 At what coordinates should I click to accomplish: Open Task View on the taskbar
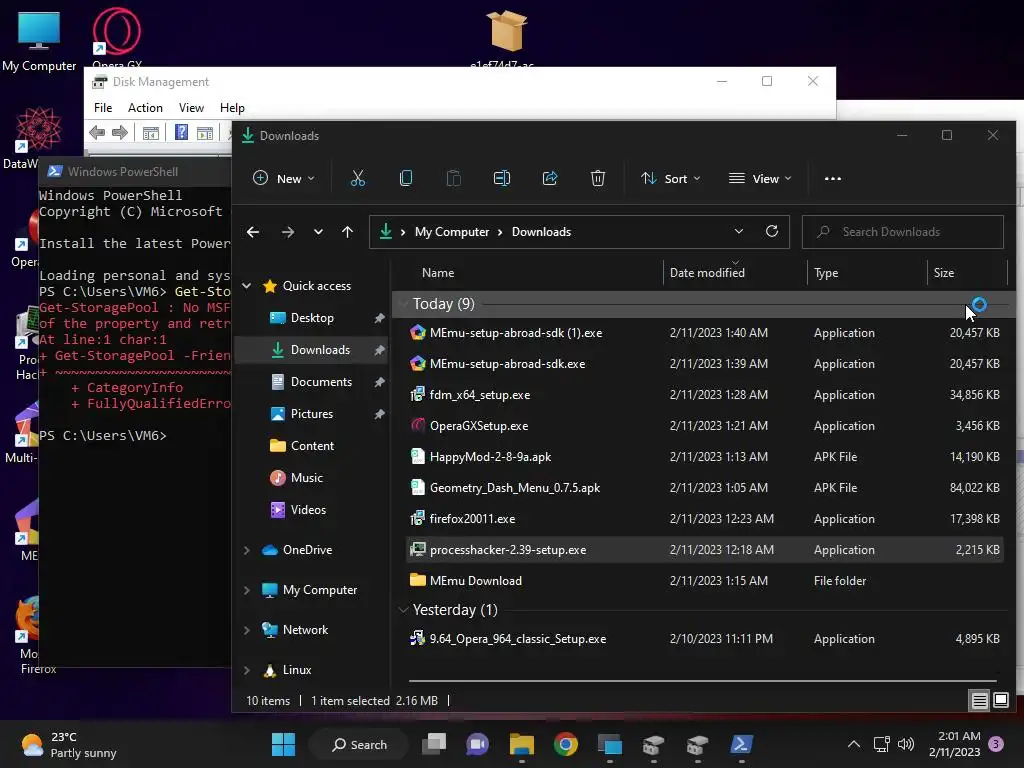(x=434, y=744)
